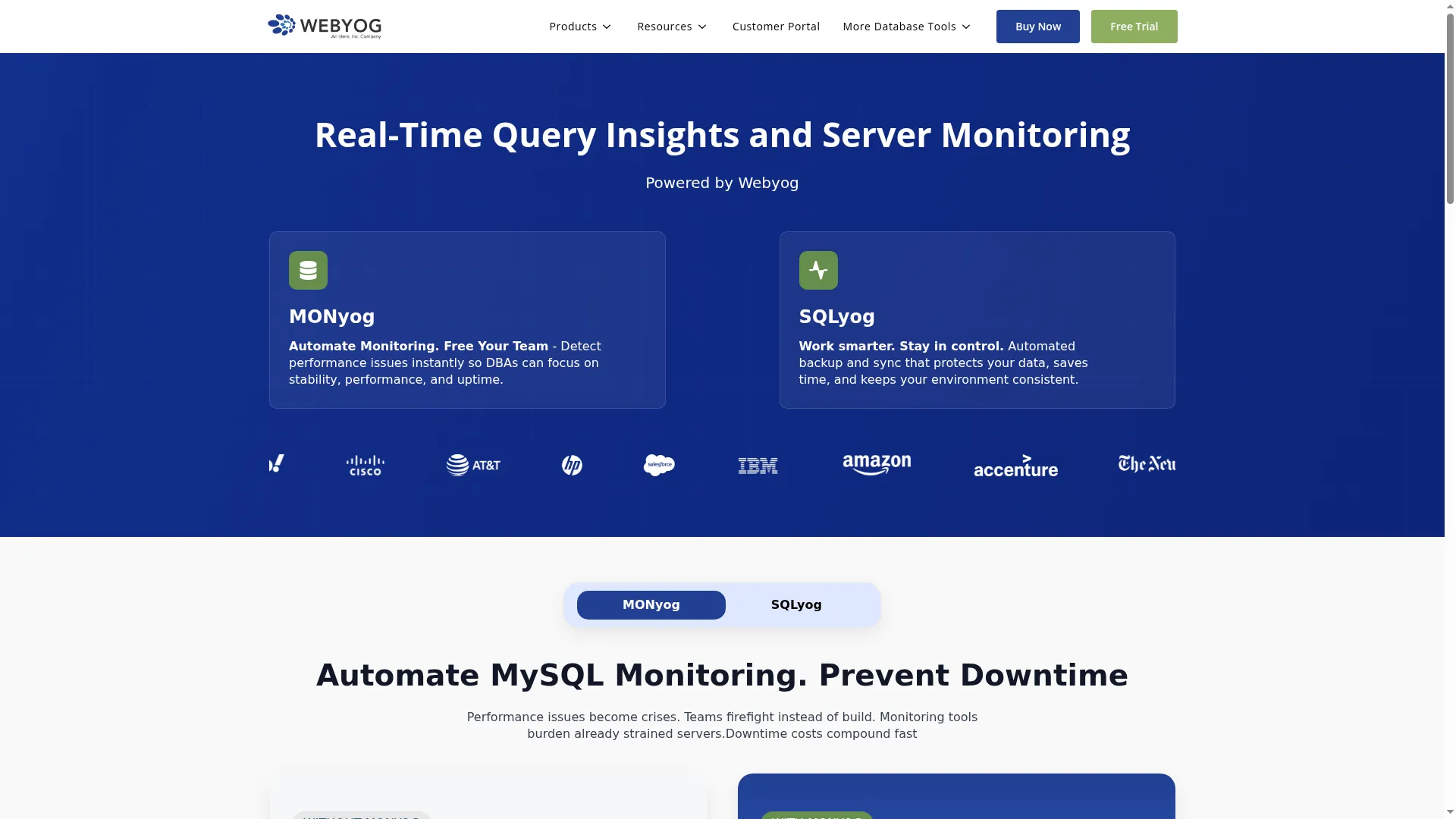The image size is (1456, 819).
Task: Click the IBM logo in carousel
Action: click(x=758, y=466)
